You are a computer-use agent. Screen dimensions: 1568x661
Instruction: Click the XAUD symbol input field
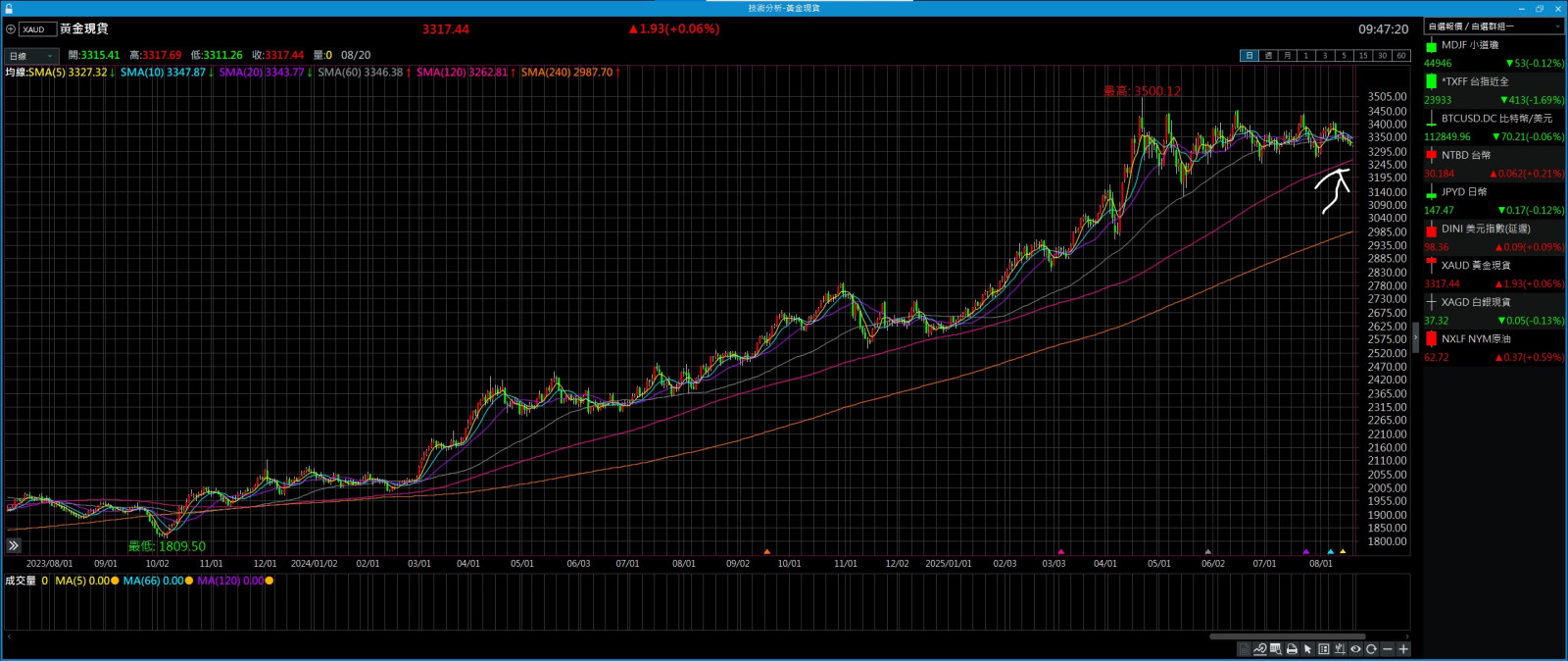pos(37,29)
